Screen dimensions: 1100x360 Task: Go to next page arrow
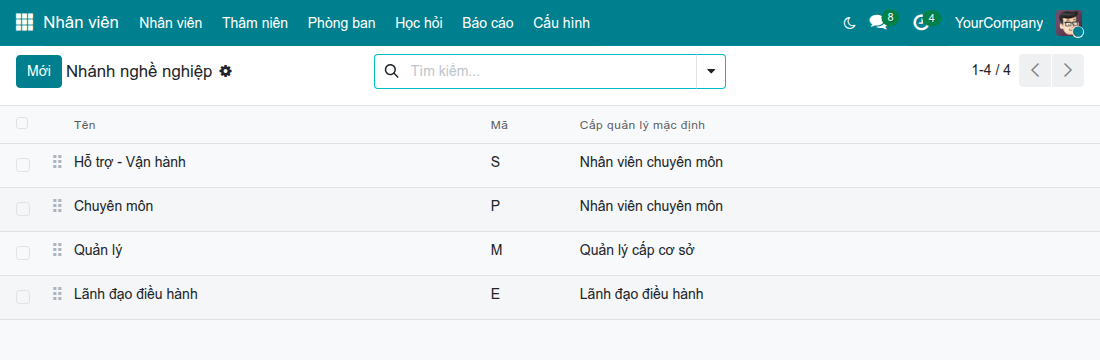(x=1068, y=70)
